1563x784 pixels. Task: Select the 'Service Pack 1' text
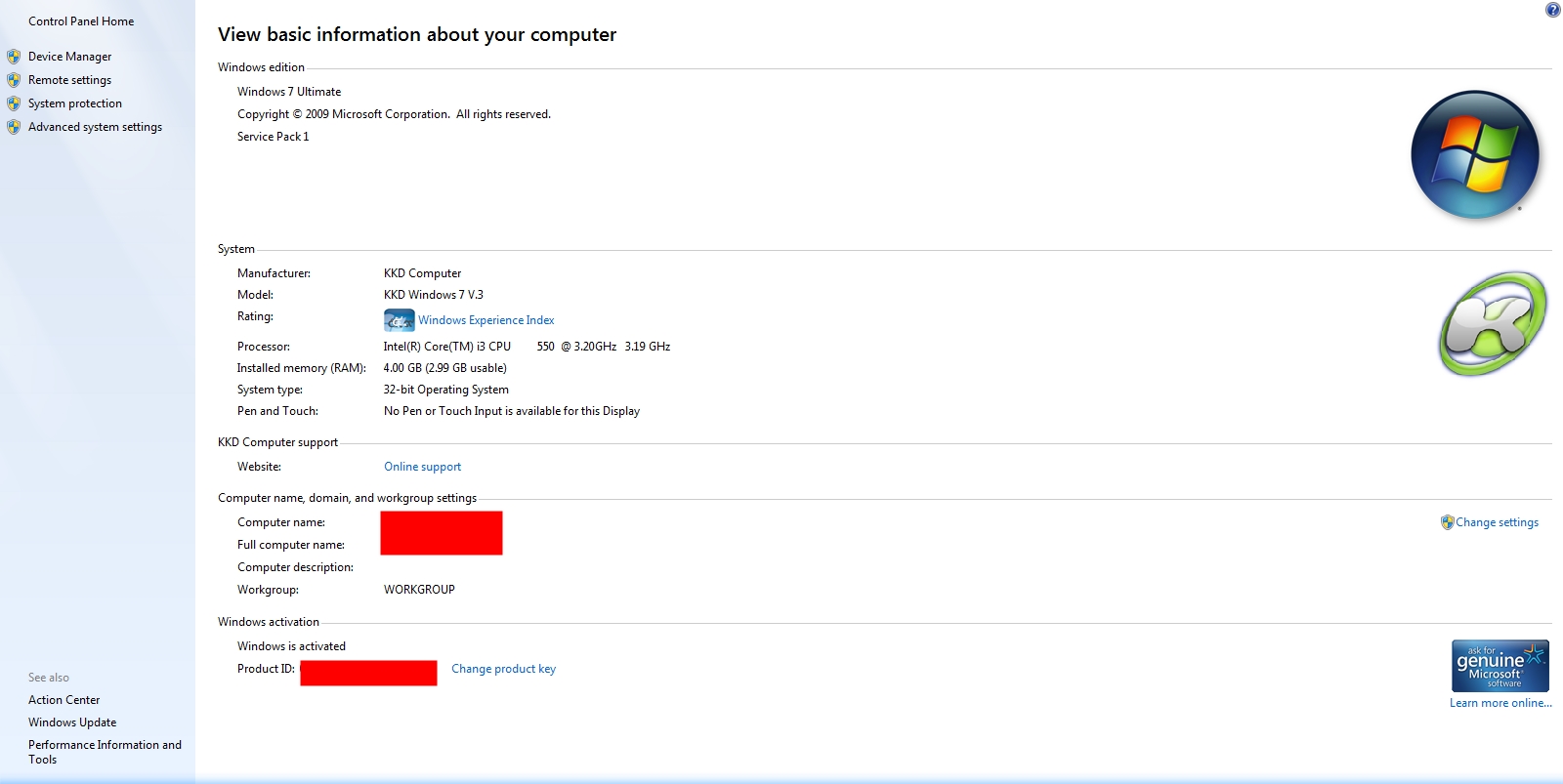pos(273,137)
